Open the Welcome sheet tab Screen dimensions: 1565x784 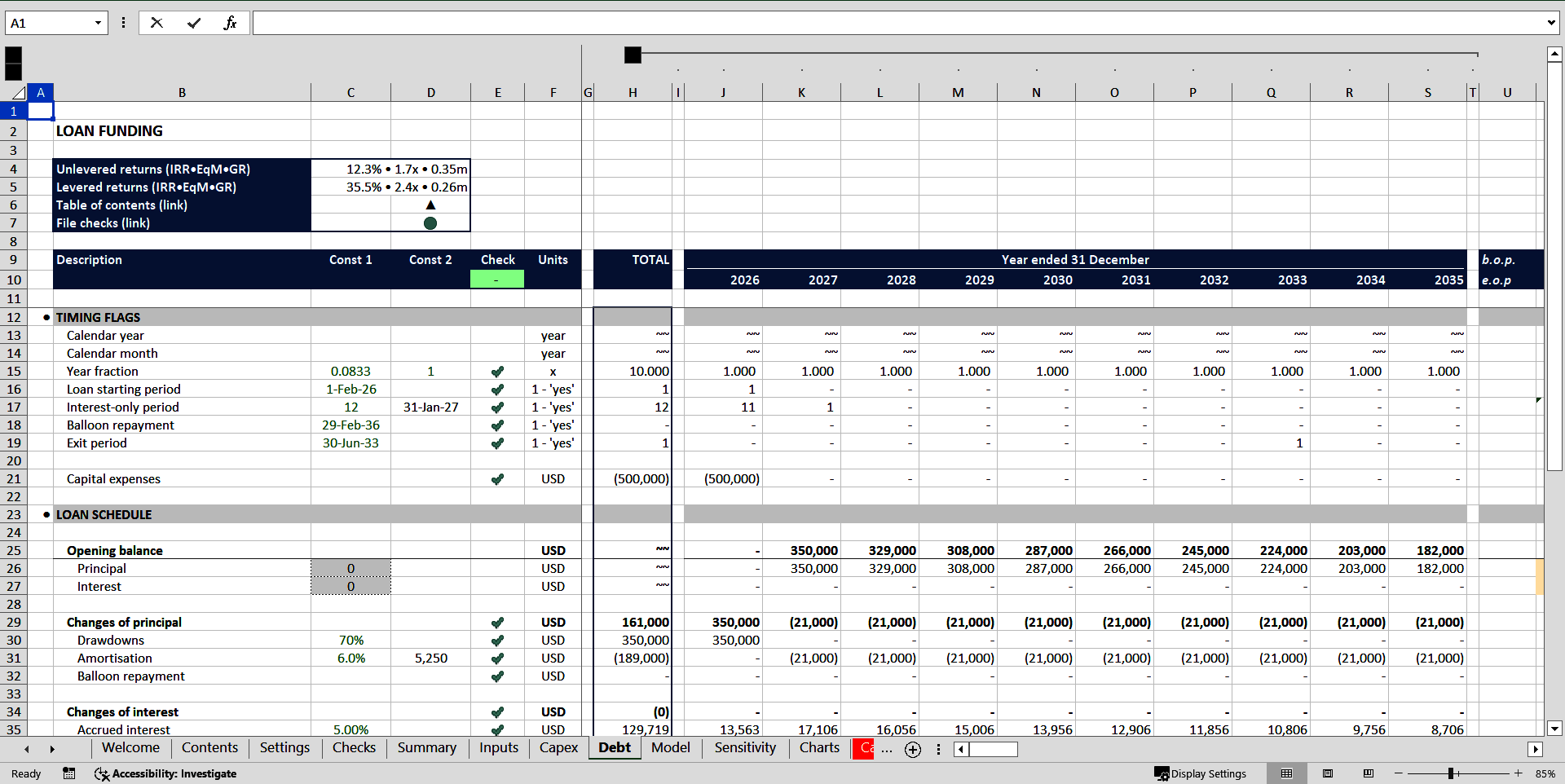130,748
